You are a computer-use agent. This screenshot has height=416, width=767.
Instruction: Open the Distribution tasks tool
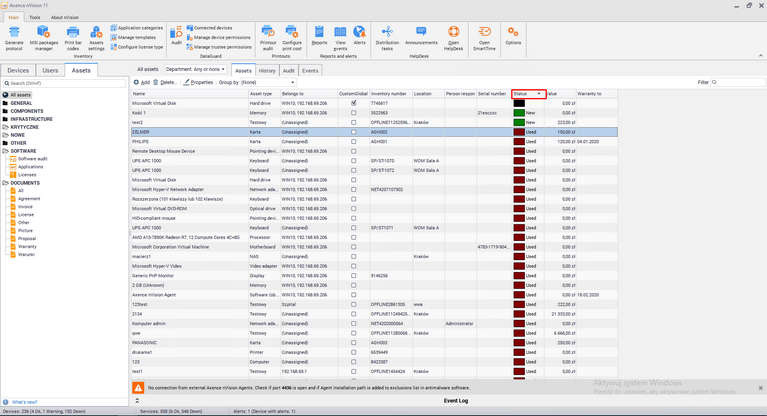(387, 33)
